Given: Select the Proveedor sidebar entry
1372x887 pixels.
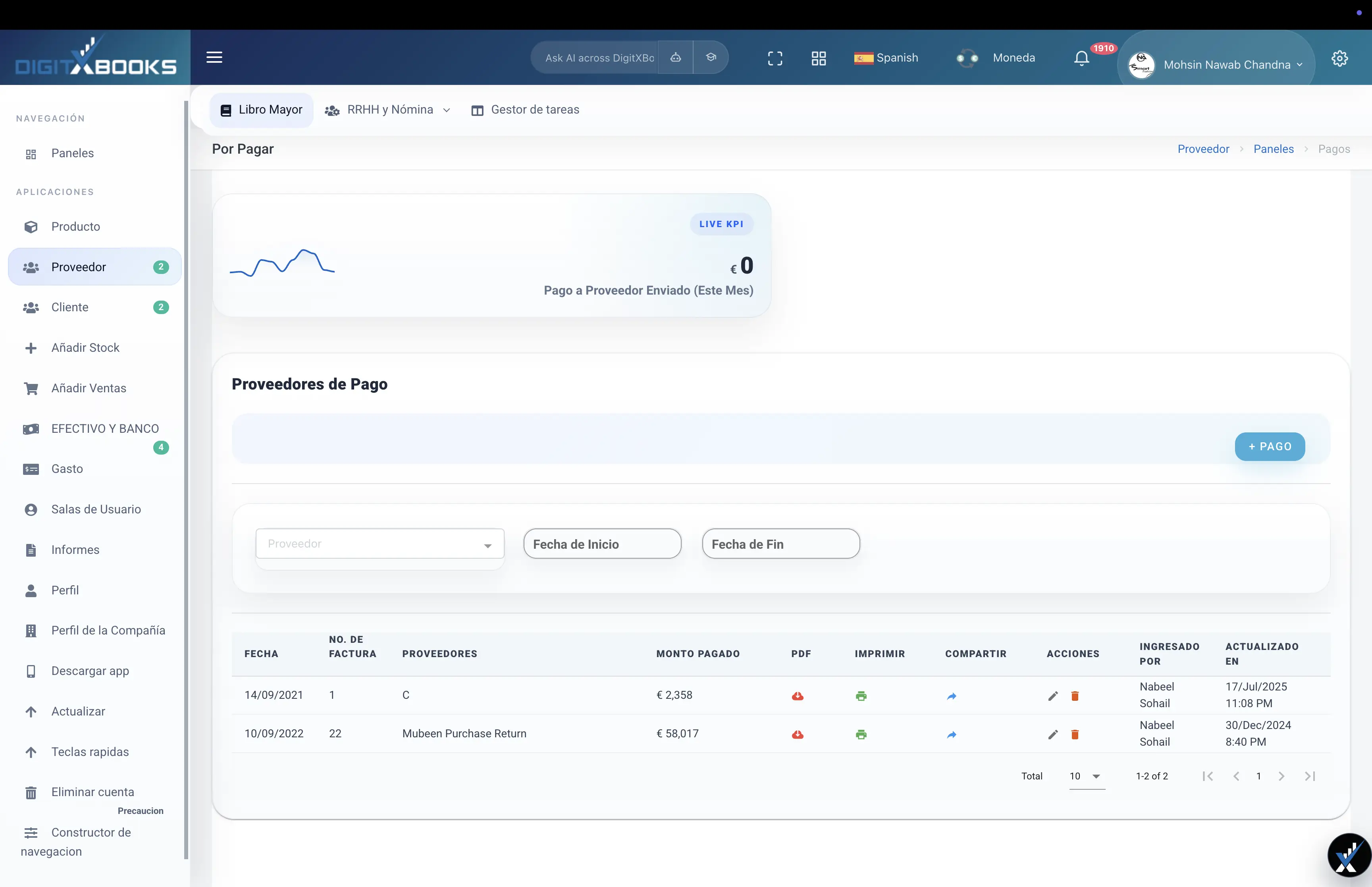Looking at the screenshot, I should 79,266.
